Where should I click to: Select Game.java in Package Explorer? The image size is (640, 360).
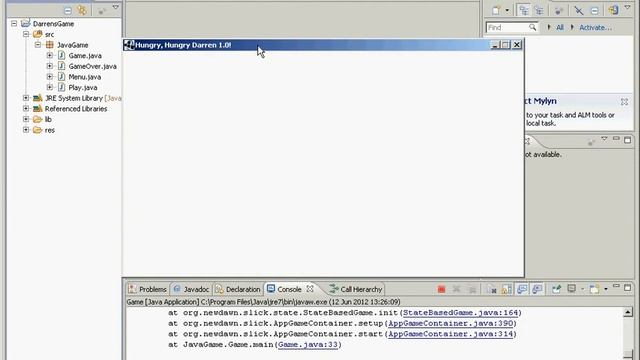click(85, 56)
